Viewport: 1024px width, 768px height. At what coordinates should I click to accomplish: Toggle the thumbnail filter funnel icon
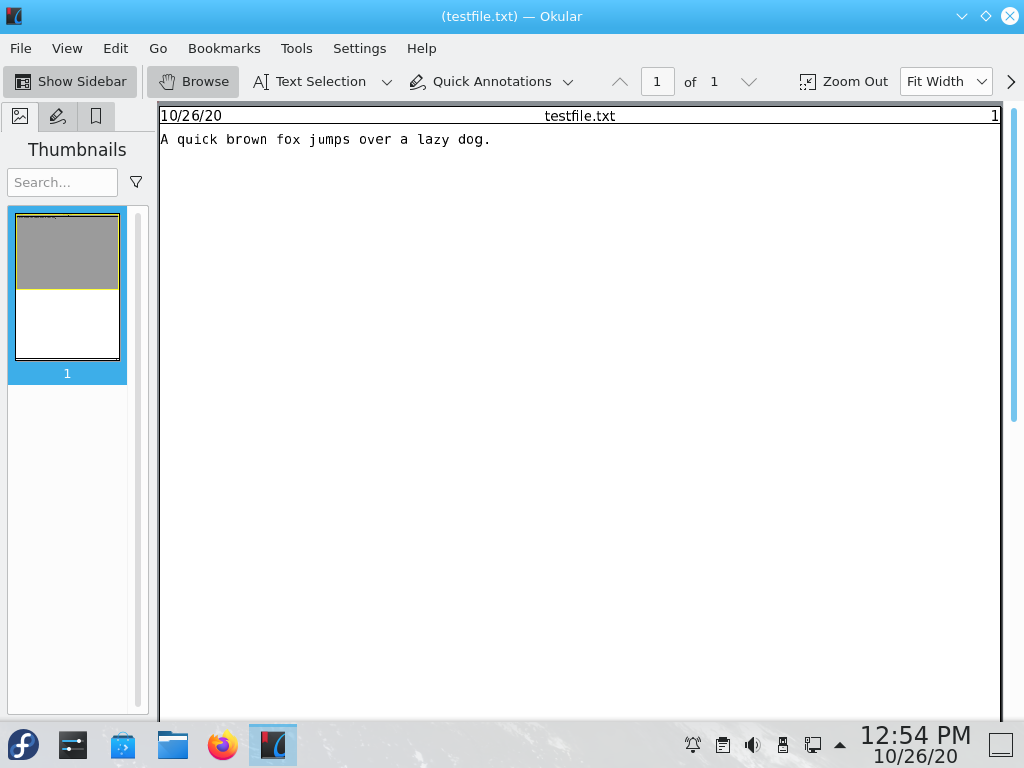coord(136,182)
